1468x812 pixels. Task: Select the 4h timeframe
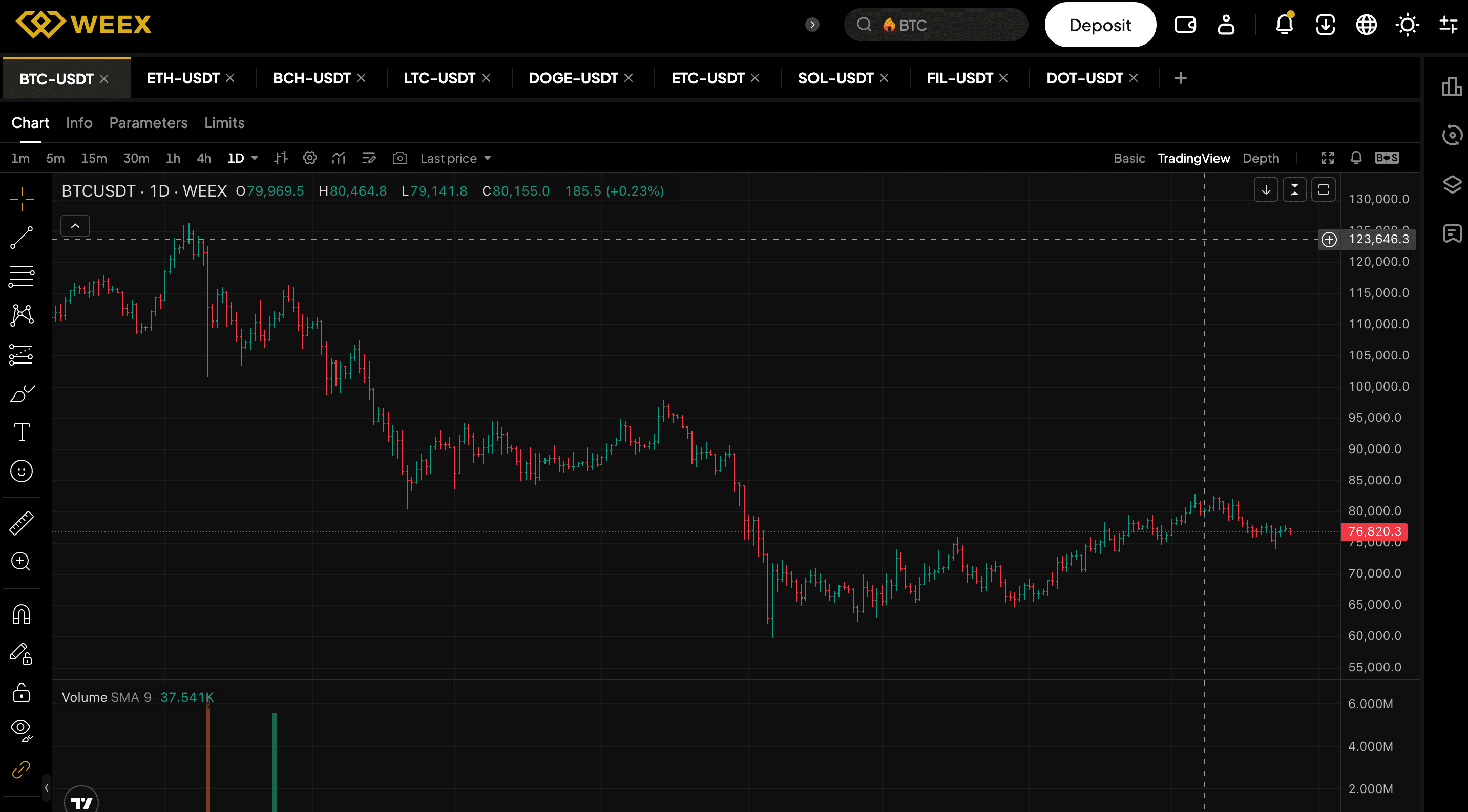(204, 158)
